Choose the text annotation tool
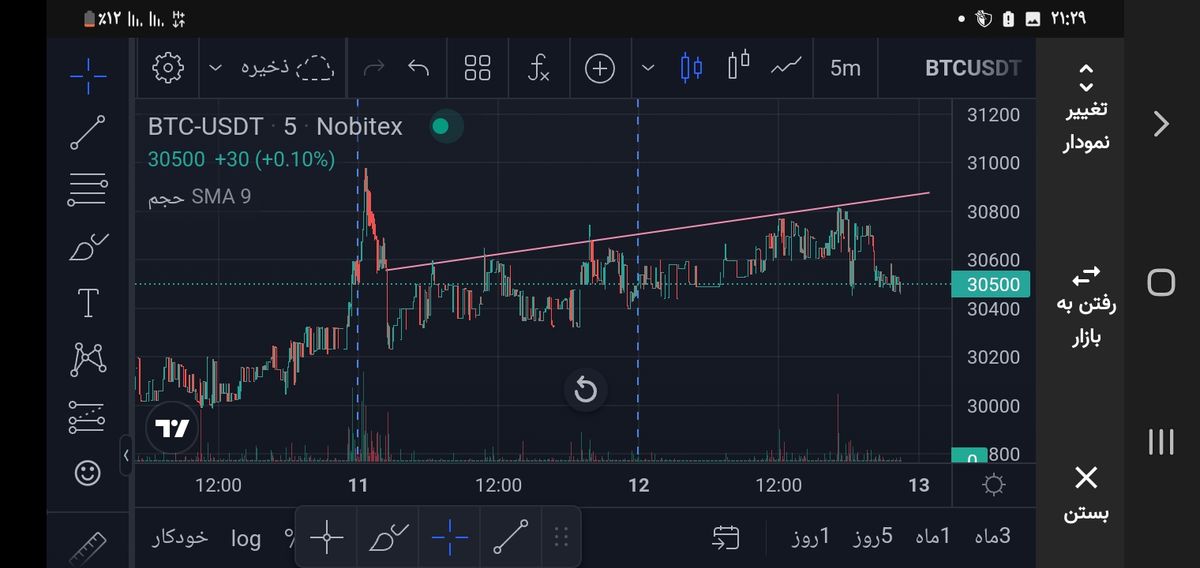The height and width of the screenshot is (568, 1200). coord(88,303)
